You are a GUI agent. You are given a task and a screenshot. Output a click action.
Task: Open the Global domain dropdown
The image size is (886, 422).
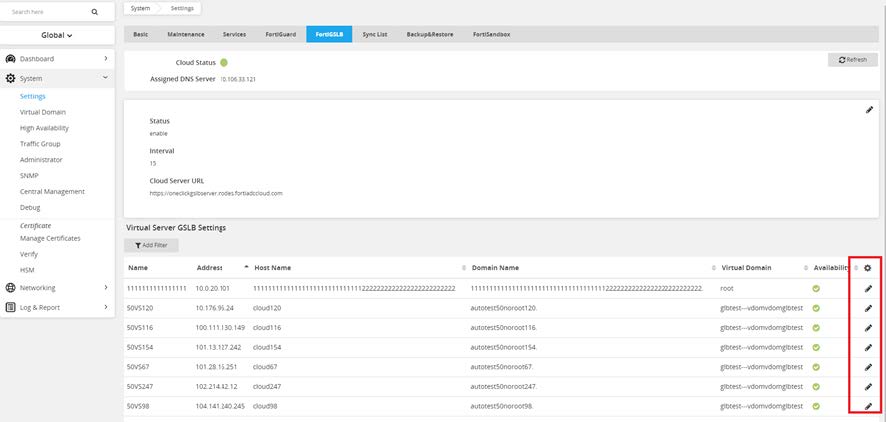pos(57,35)
